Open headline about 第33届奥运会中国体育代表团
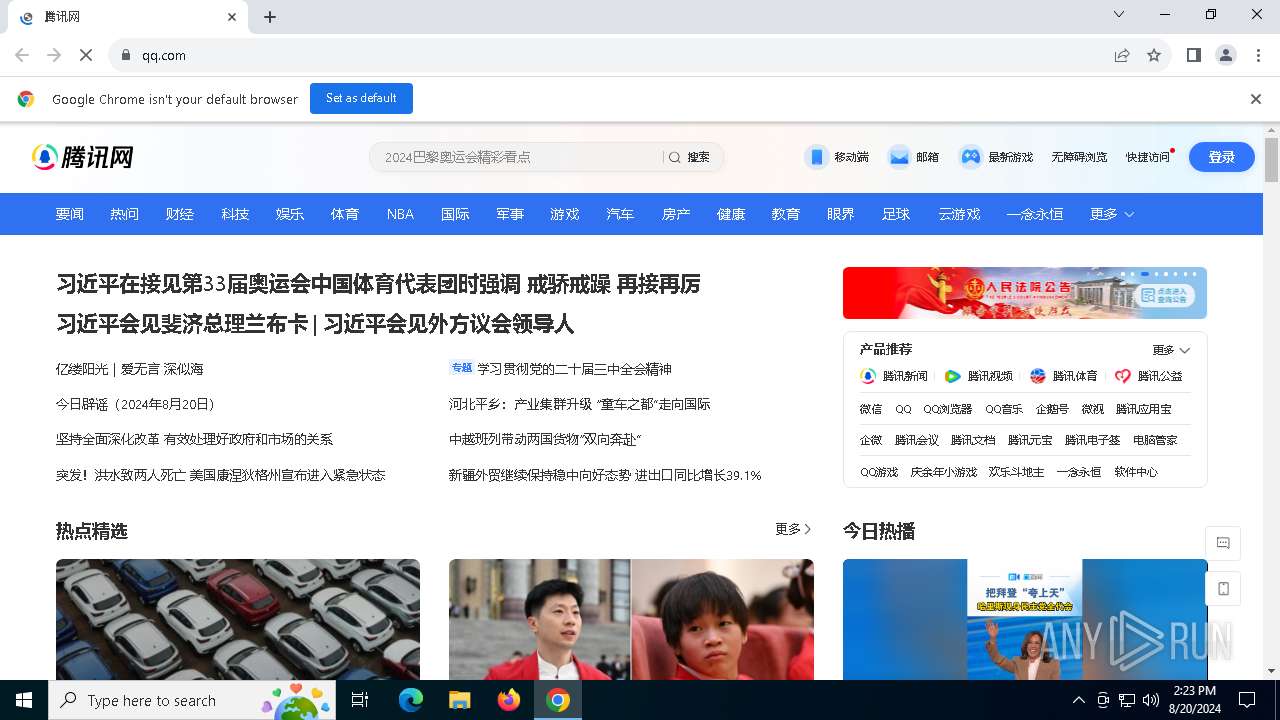This screenshot has height=720, width=1280. [378, 284]
